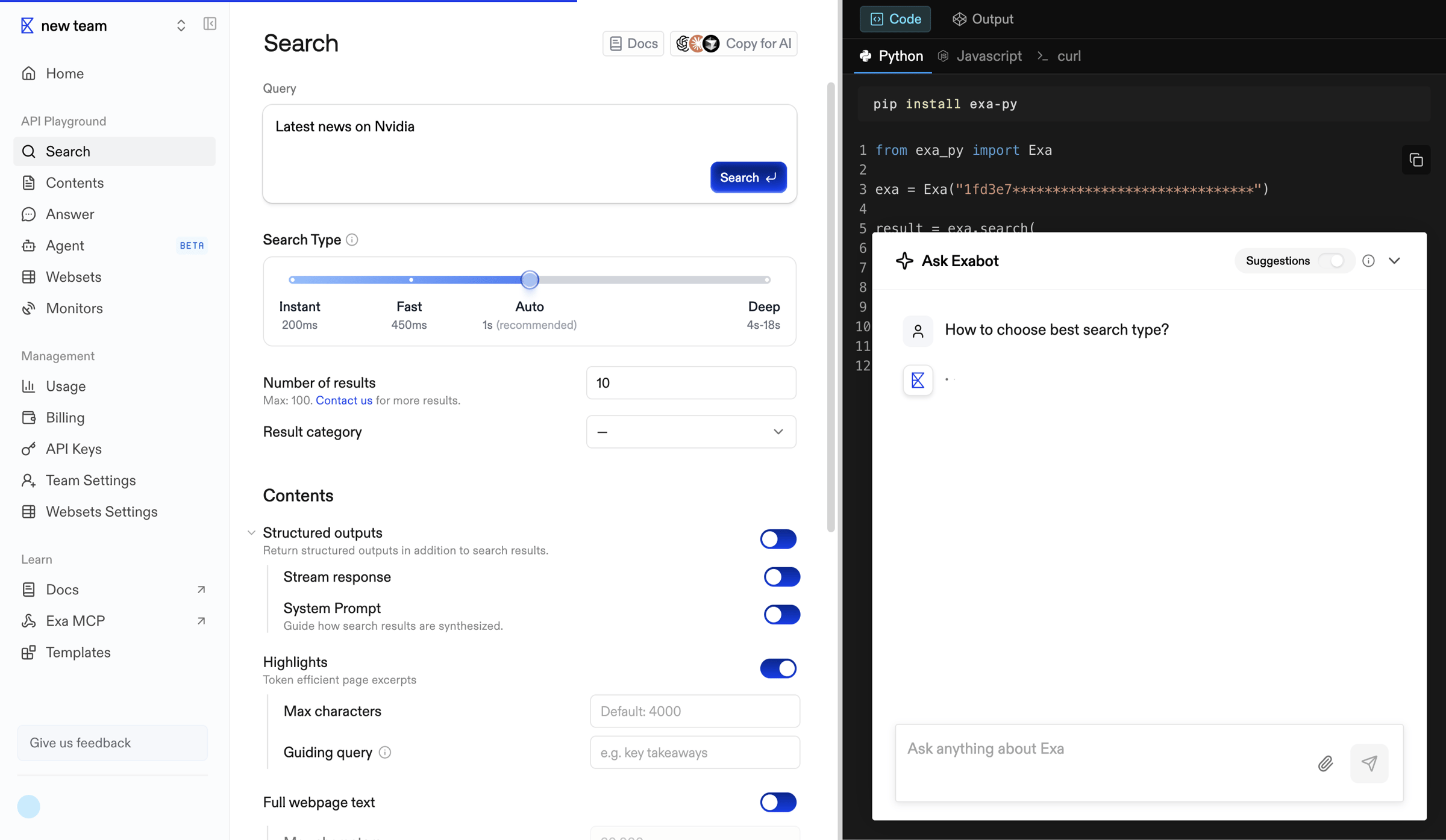Viewport: 1446px width, 840px height.
Task: Disable the Highlights switch
Action: [x=778, y=668]
